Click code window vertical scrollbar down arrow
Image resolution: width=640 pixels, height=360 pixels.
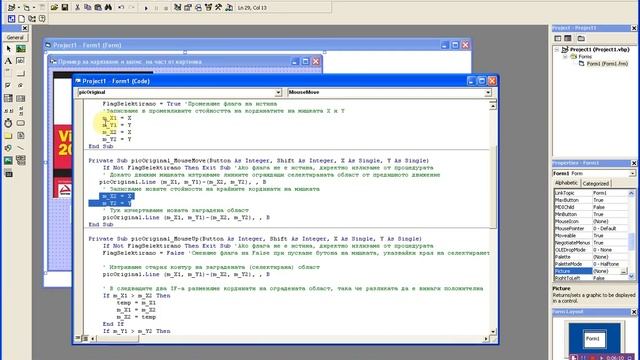point(493,331)
